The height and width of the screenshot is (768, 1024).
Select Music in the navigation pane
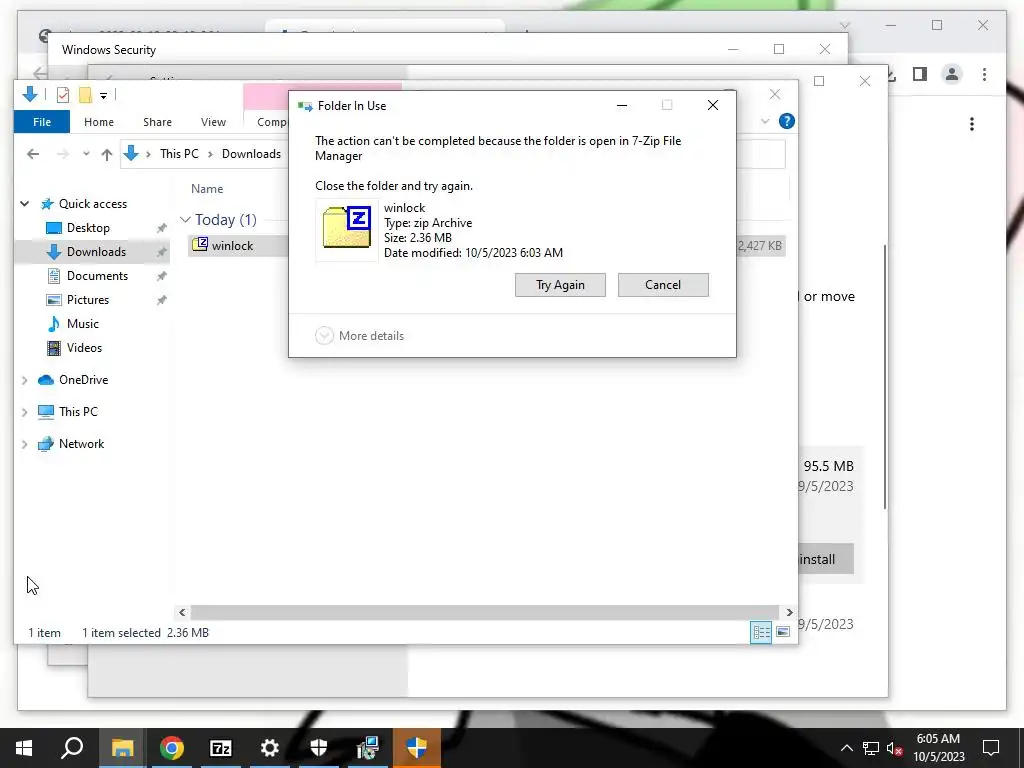tap(82, 324)
